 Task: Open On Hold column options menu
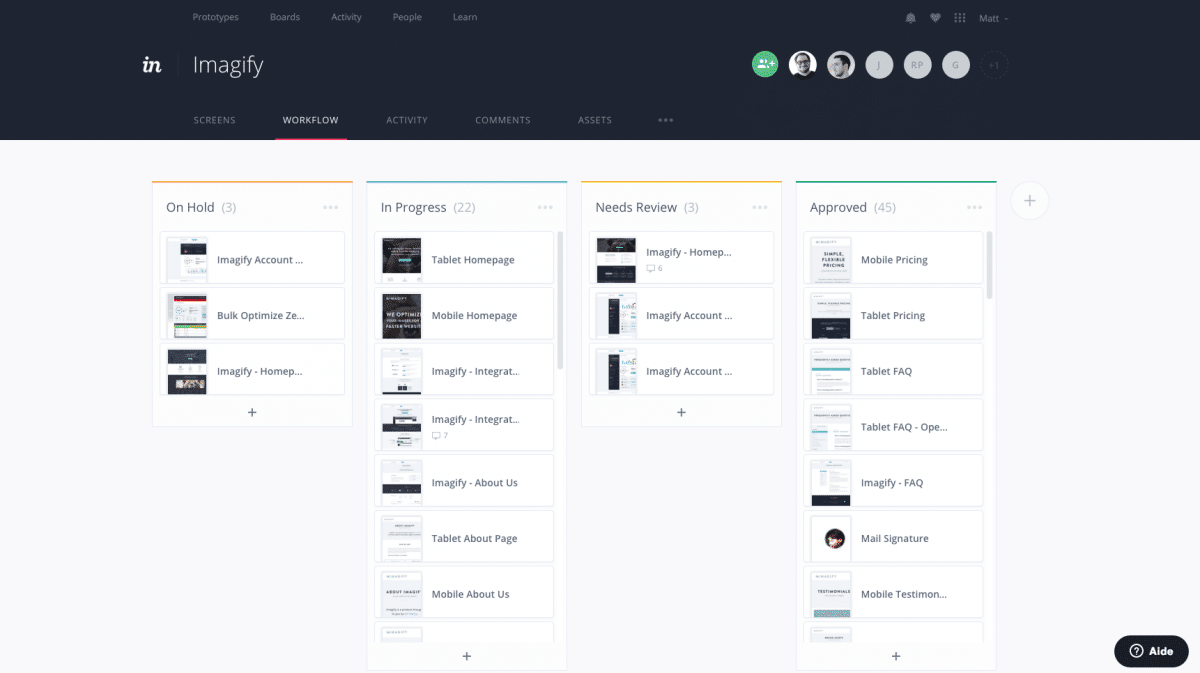click(331, 207)
